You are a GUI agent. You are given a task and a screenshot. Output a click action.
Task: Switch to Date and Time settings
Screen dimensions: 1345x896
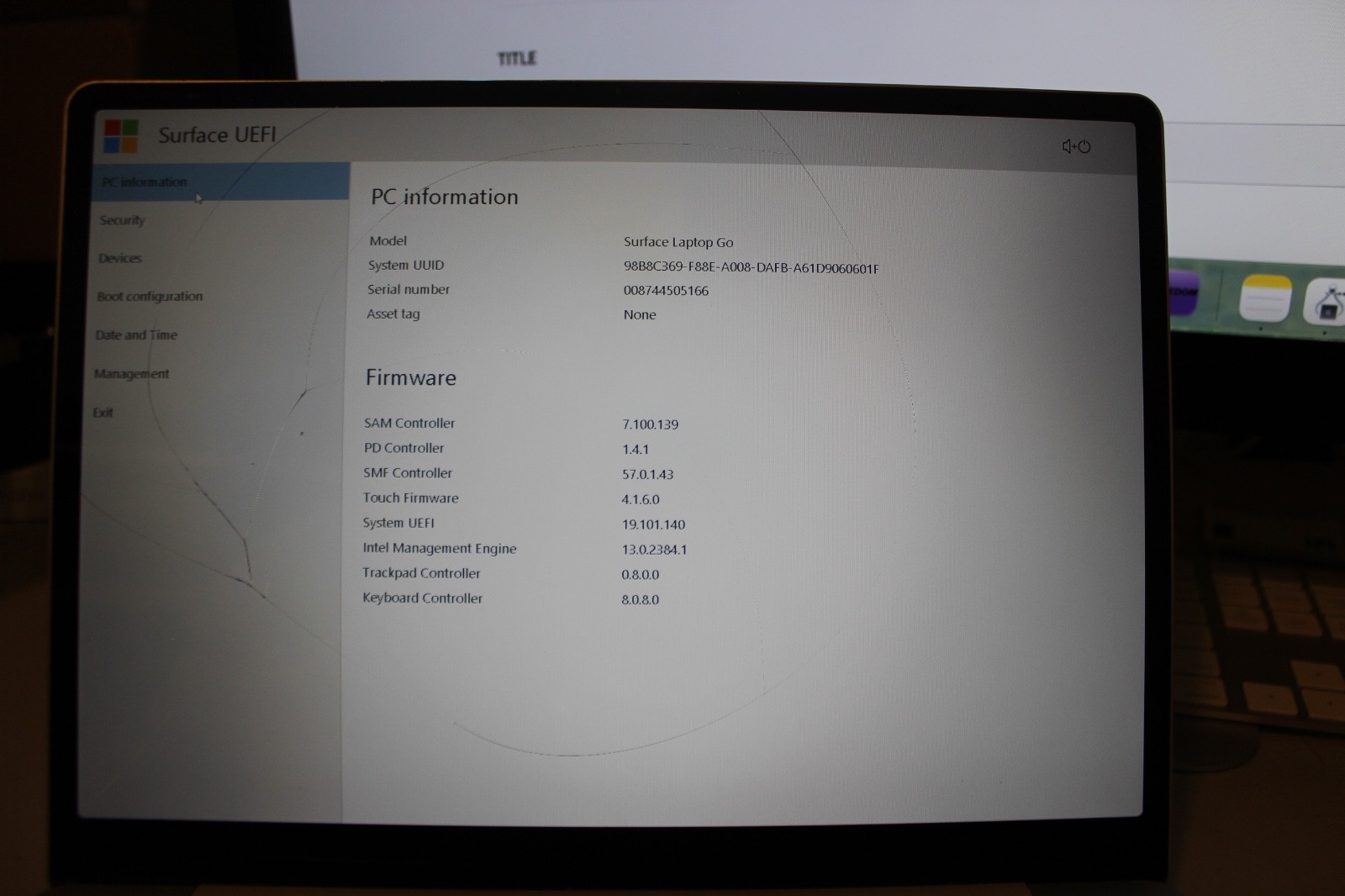[136, 335]
